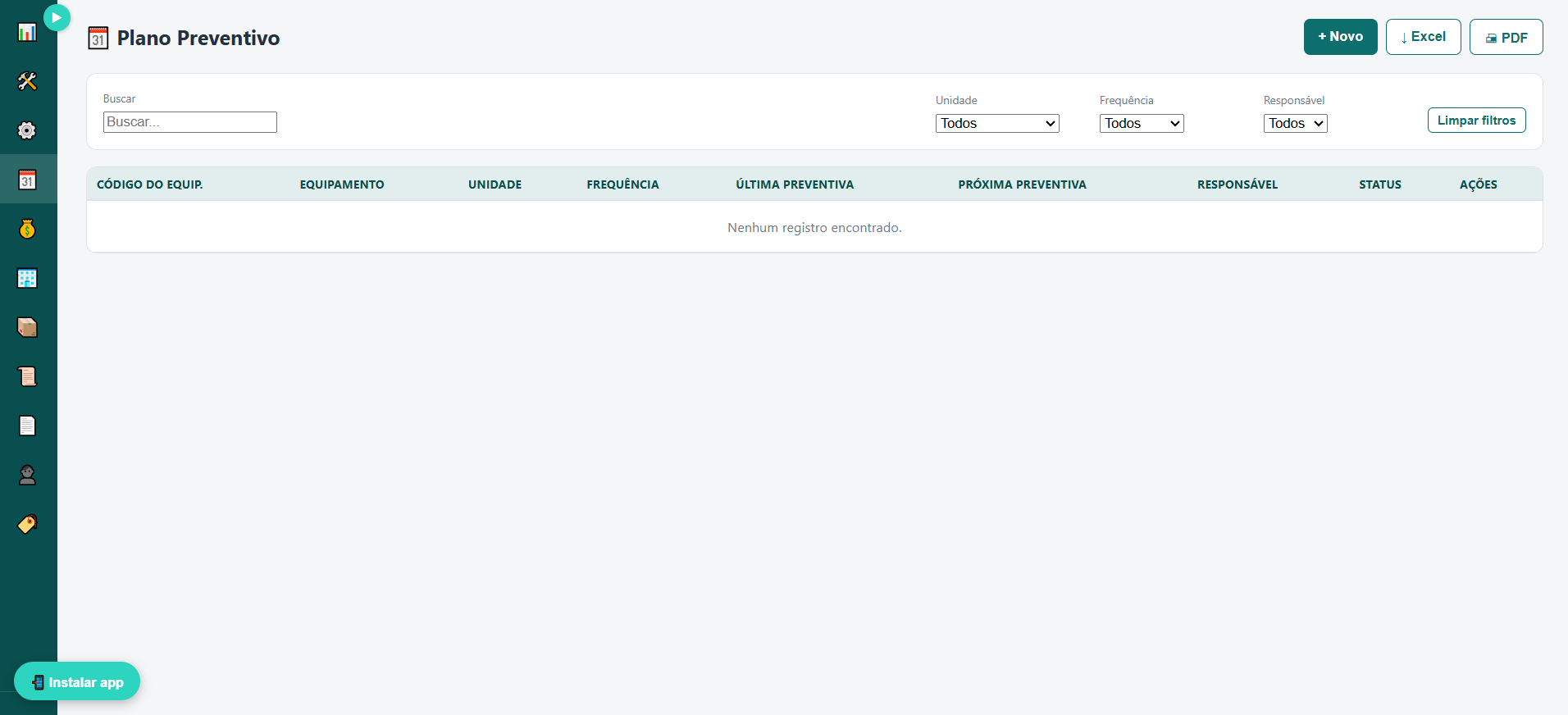Focus the Buscar search input field
Screen dimensions: 1568x715
190,122
